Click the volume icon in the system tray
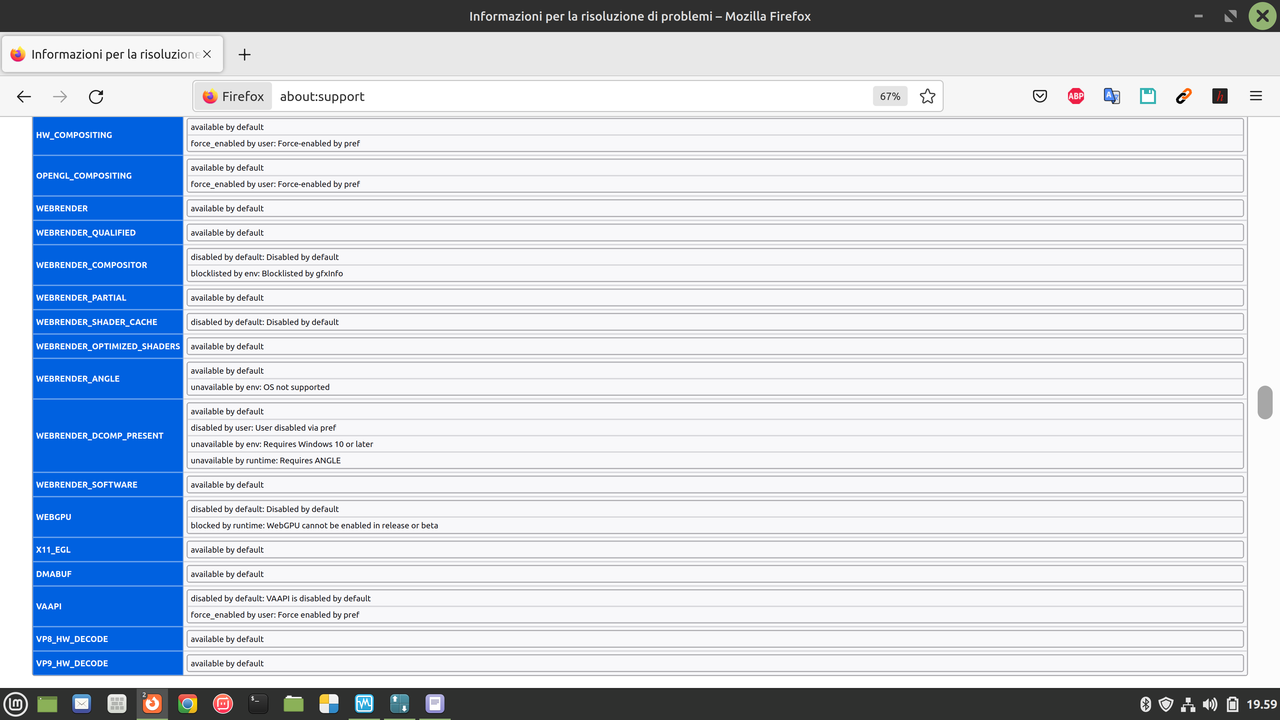The image size is (1280, 720). (x=1209, y=703)
